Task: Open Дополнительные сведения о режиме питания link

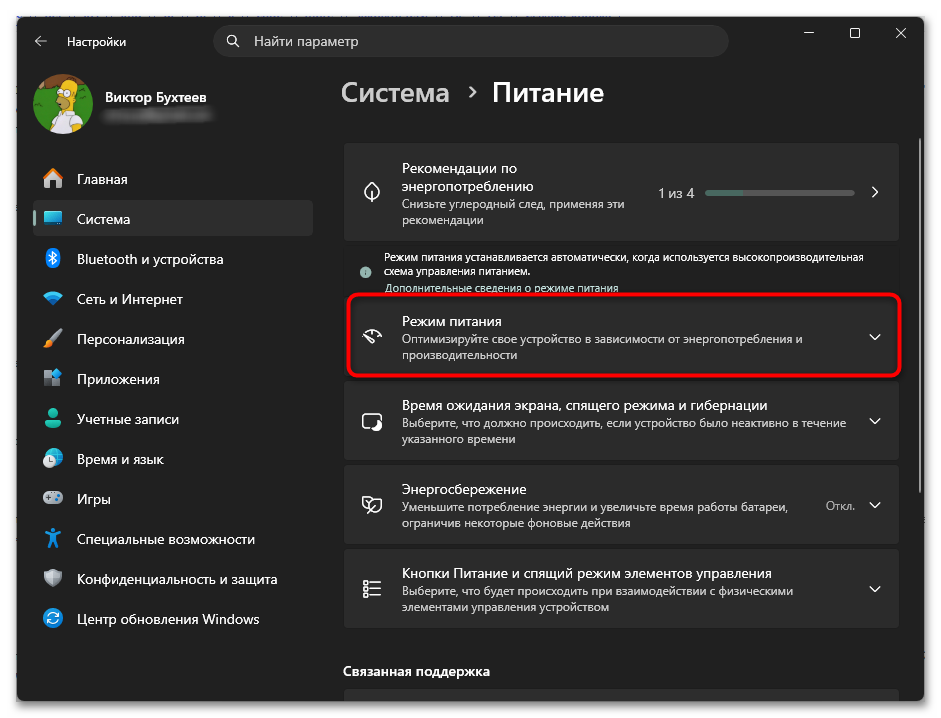Action: (x=501, y=288)
